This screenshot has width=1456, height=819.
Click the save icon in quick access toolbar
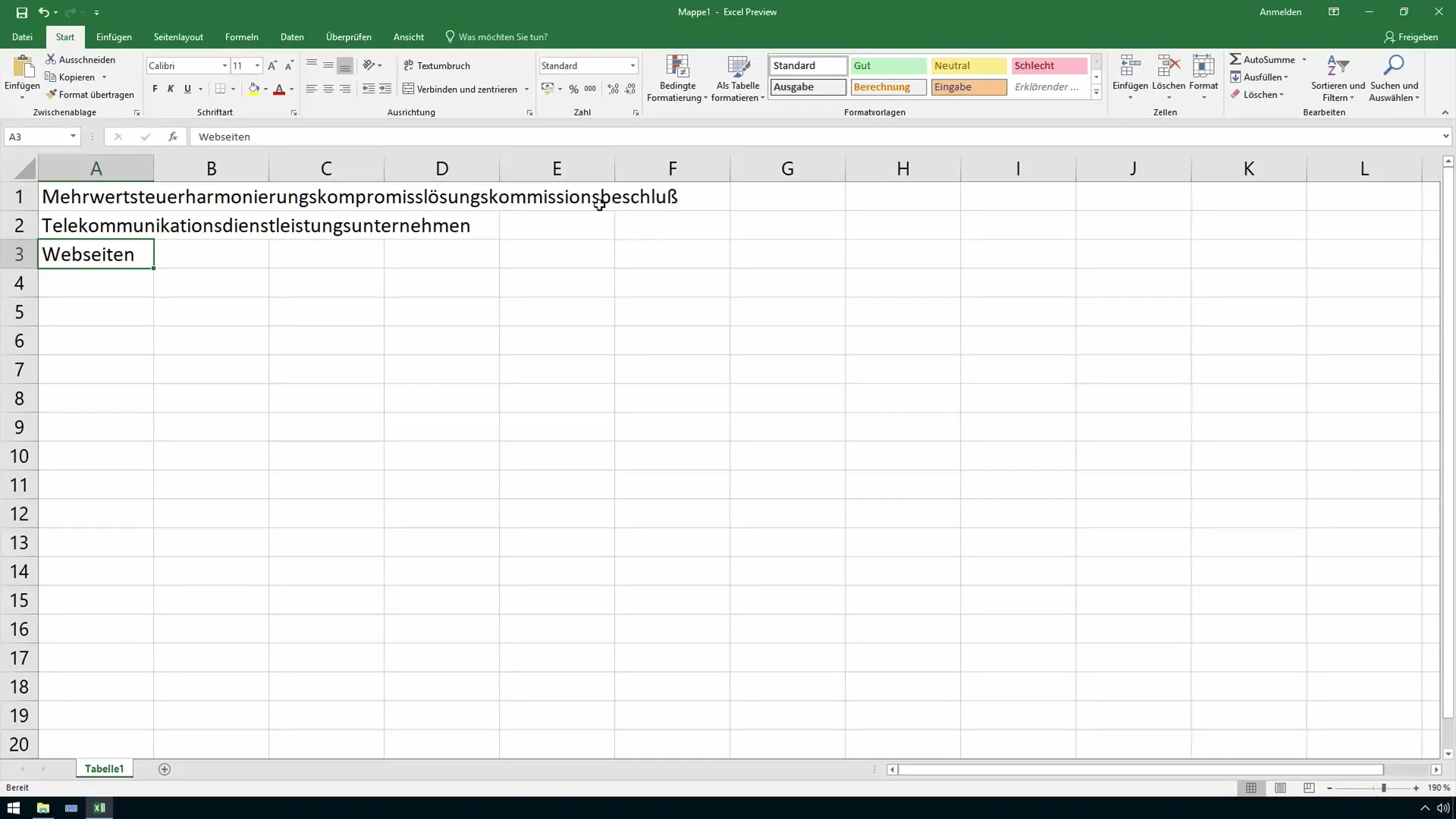pos(21,12)
